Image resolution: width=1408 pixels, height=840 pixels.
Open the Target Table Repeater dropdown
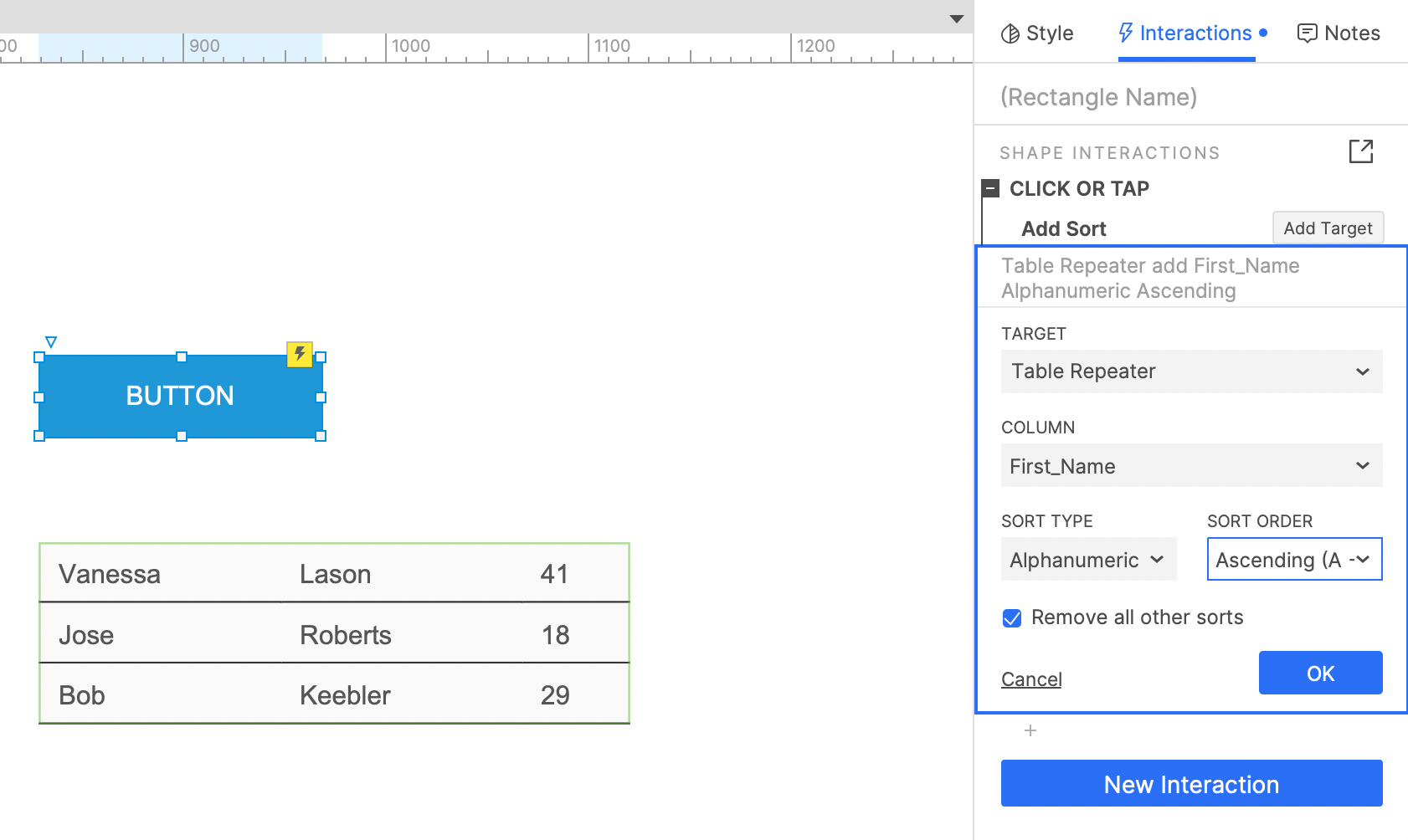coord(1192,371)
